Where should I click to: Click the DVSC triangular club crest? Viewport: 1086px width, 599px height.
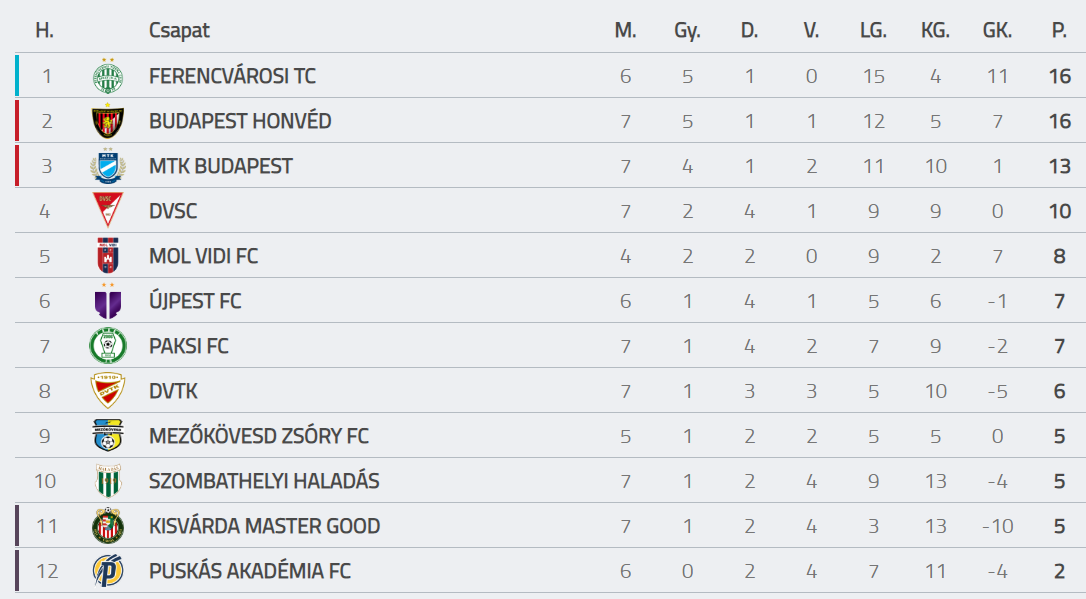(108, 210)
